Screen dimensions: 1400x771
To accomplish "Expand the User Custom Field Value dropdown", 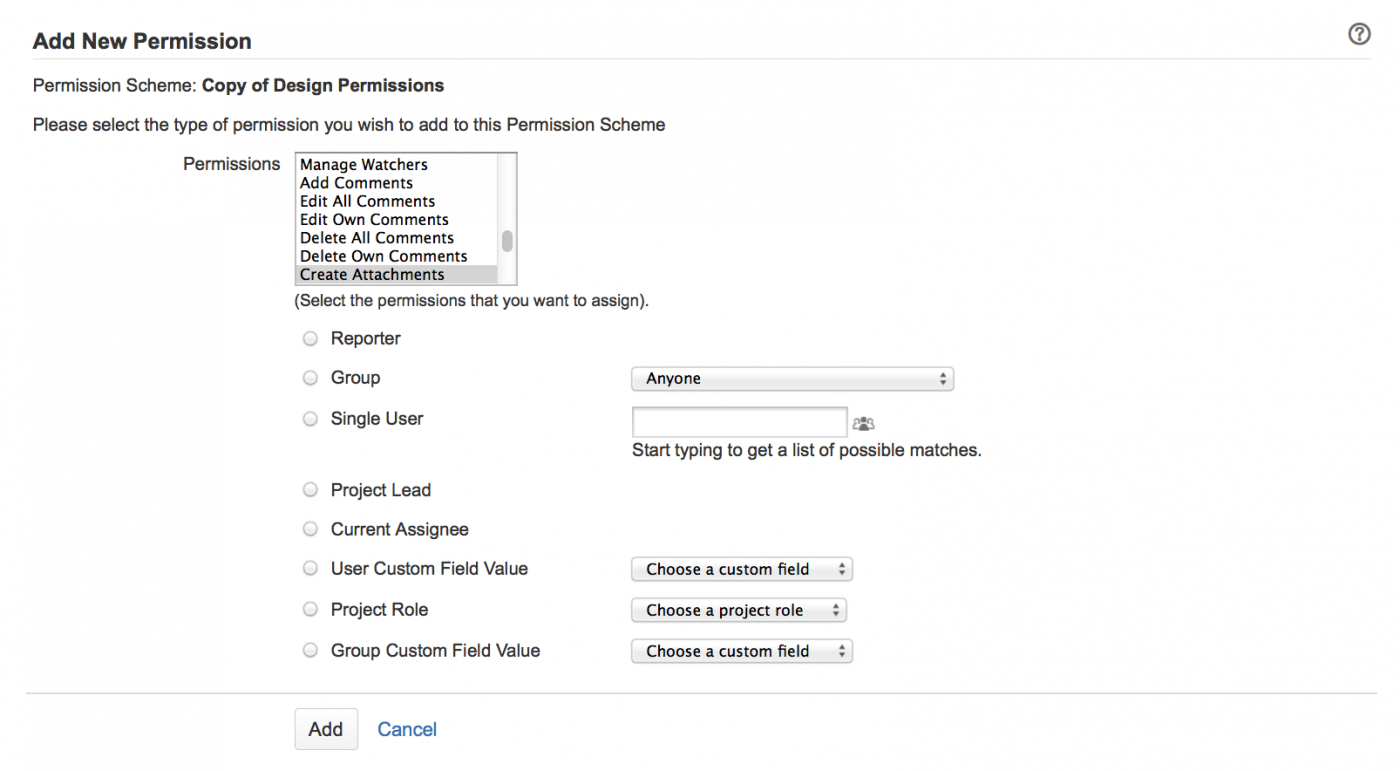I will click(741, 569).
